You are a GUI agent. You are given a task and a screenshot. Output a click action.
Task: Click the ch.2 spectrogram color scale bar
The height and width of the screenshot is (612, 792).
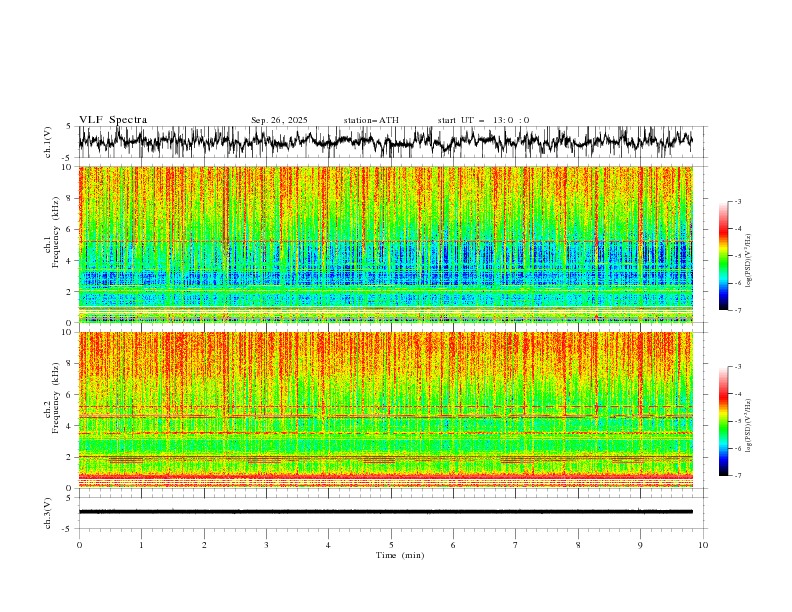coord(723,421)
